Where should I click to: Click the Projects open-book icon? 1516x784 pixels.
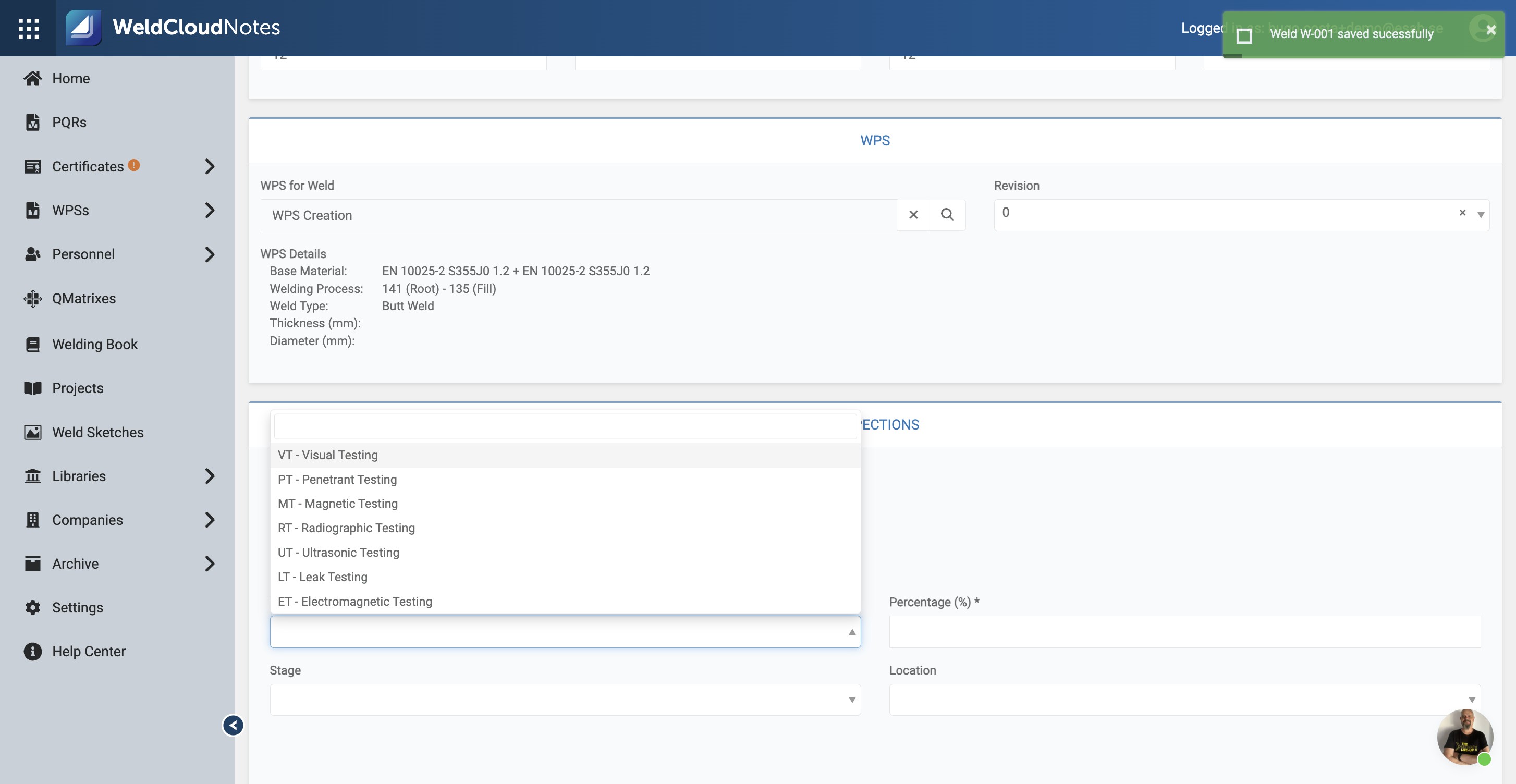point(33,388)
